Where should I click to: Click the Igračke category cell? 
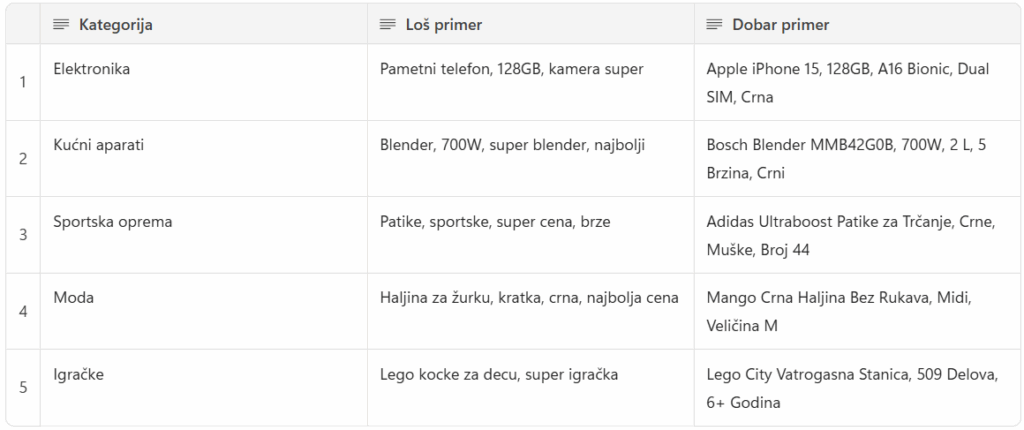pyautogui.click(x=204, y=388)
